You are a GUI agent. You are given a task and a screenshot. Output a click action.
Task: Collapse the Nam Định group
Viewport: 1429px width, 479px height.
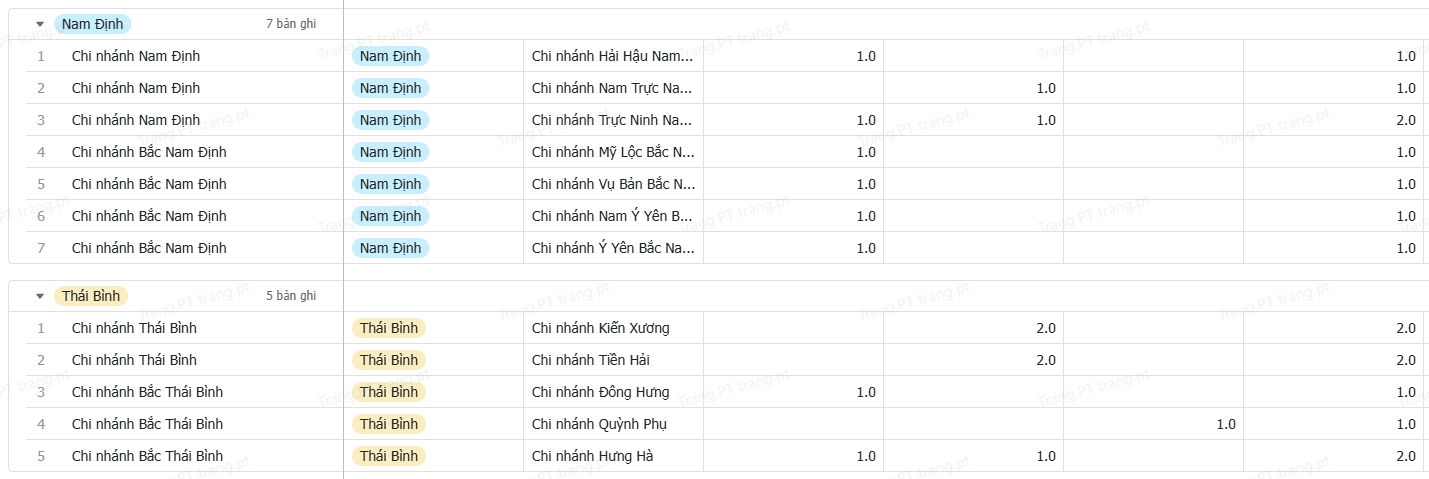coord(40,24)
